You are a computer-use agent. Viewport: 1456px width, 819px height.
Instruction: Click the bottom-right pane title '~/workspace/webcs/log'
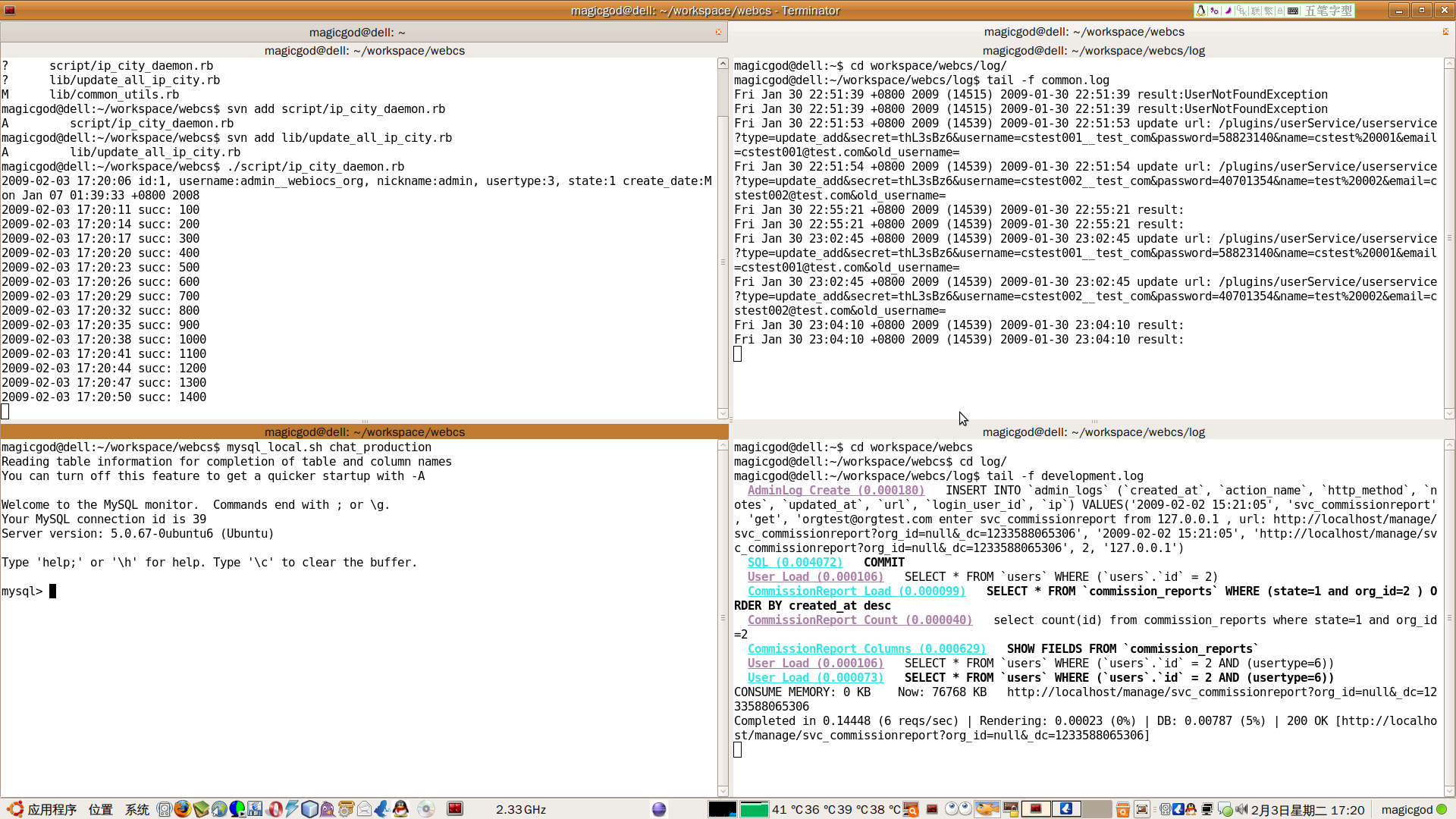pyautogui.click(x=1093, y=432)
